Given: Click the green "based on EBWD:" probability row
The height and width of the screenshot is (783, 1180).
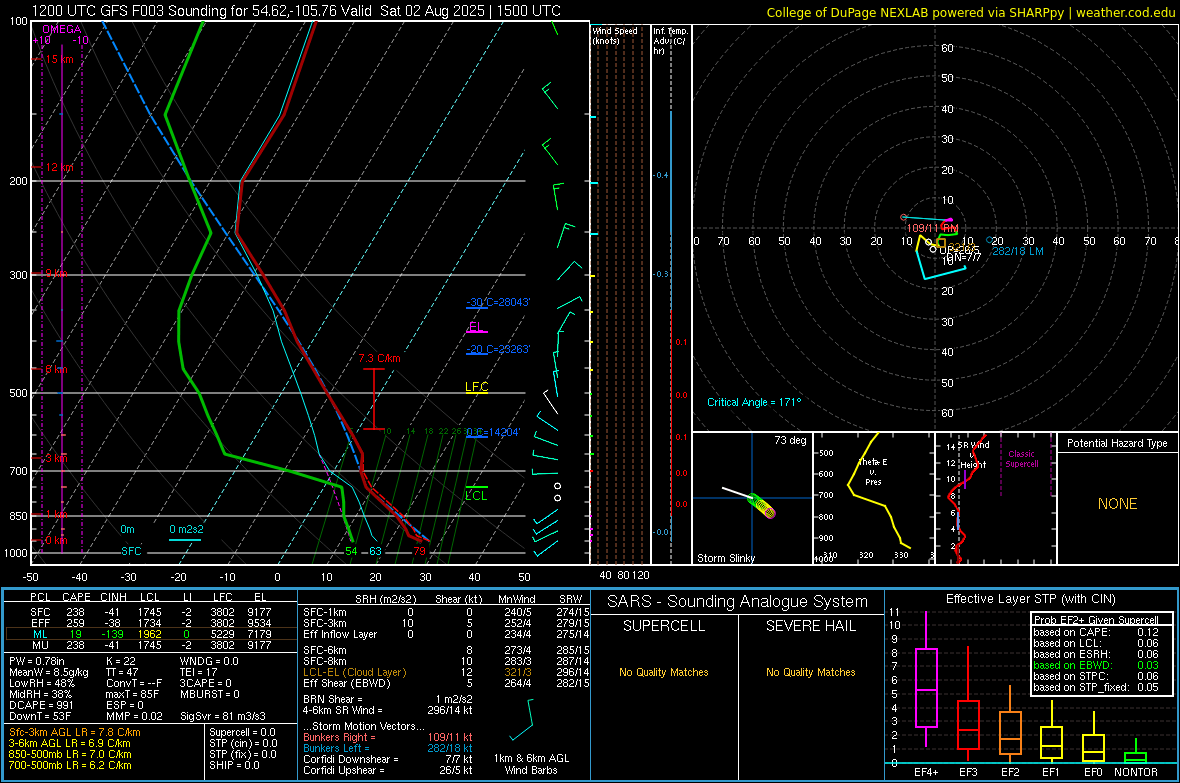Looking at the screenshot, I should click(1096, 665).
